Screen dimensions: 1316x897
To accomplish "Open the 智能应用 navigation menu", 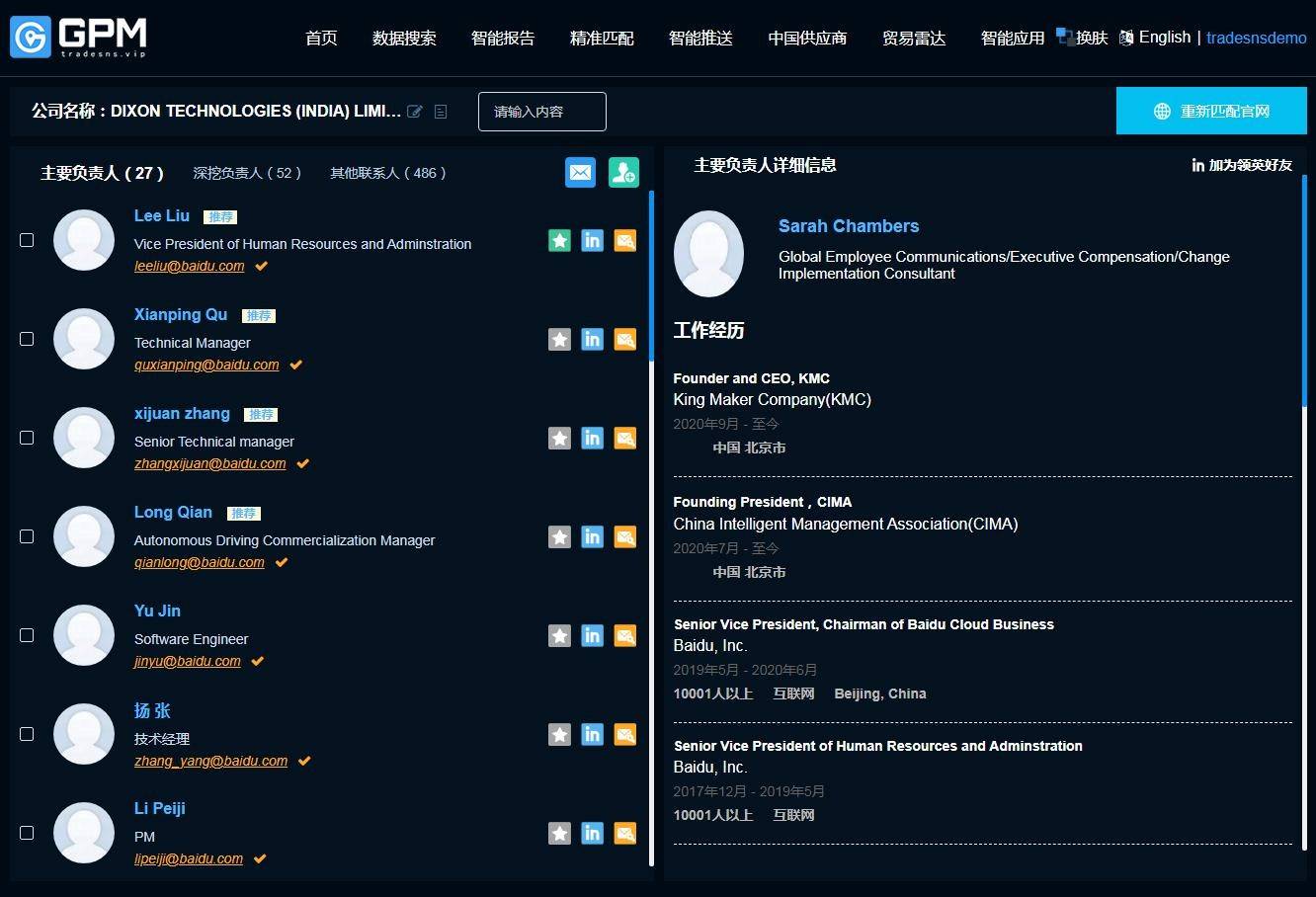I will 1012,39.
